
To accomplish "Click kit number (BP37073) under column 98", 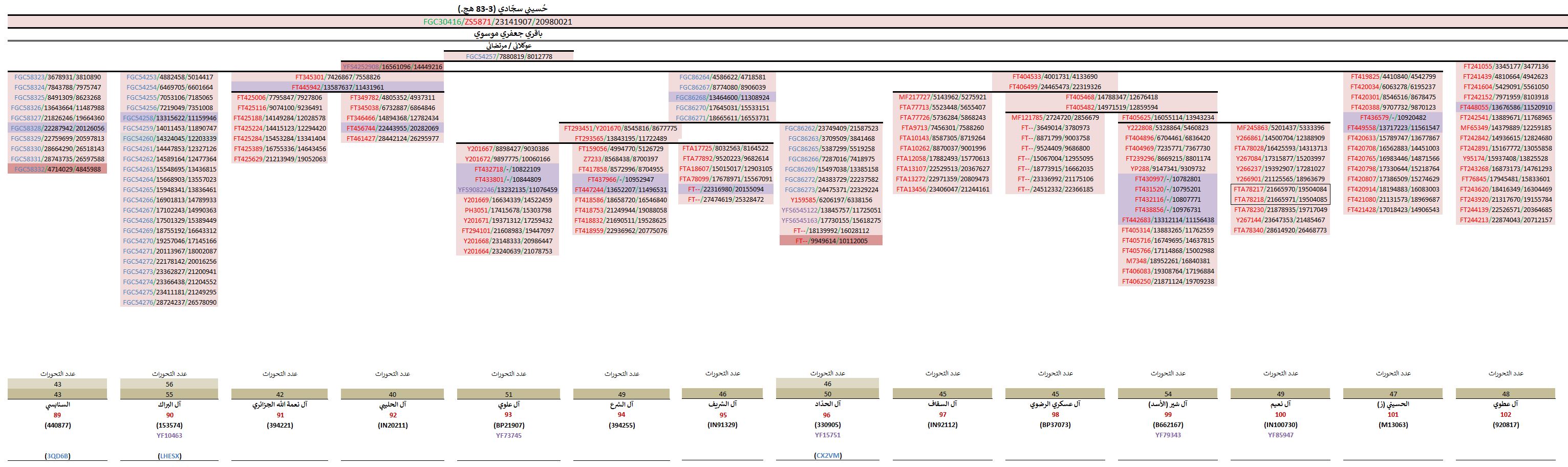I will click(x=1055, y=424).
